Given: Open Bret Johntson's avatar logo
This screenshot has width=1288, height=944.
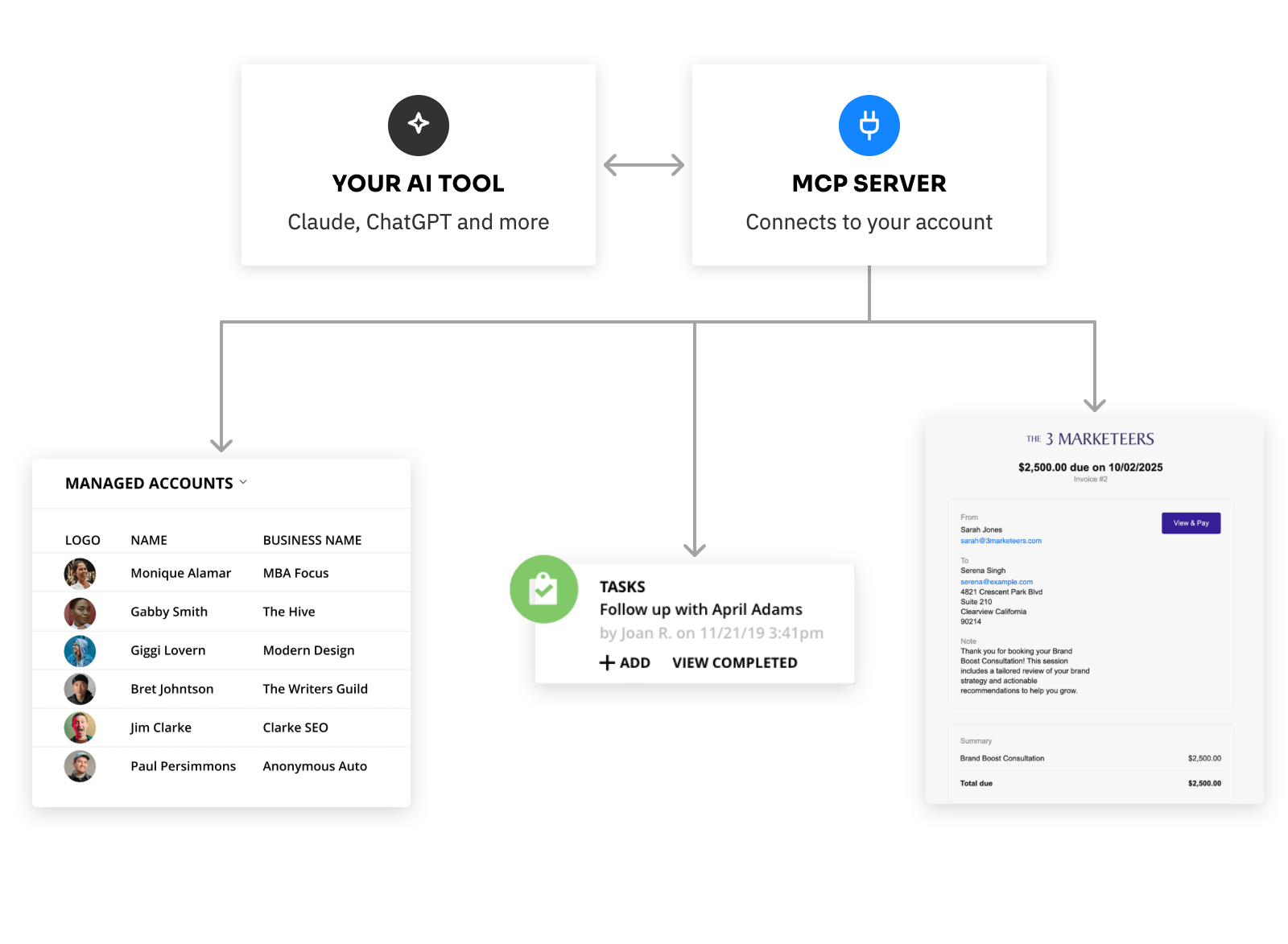Looking at the screenshot, I should 80,689.
